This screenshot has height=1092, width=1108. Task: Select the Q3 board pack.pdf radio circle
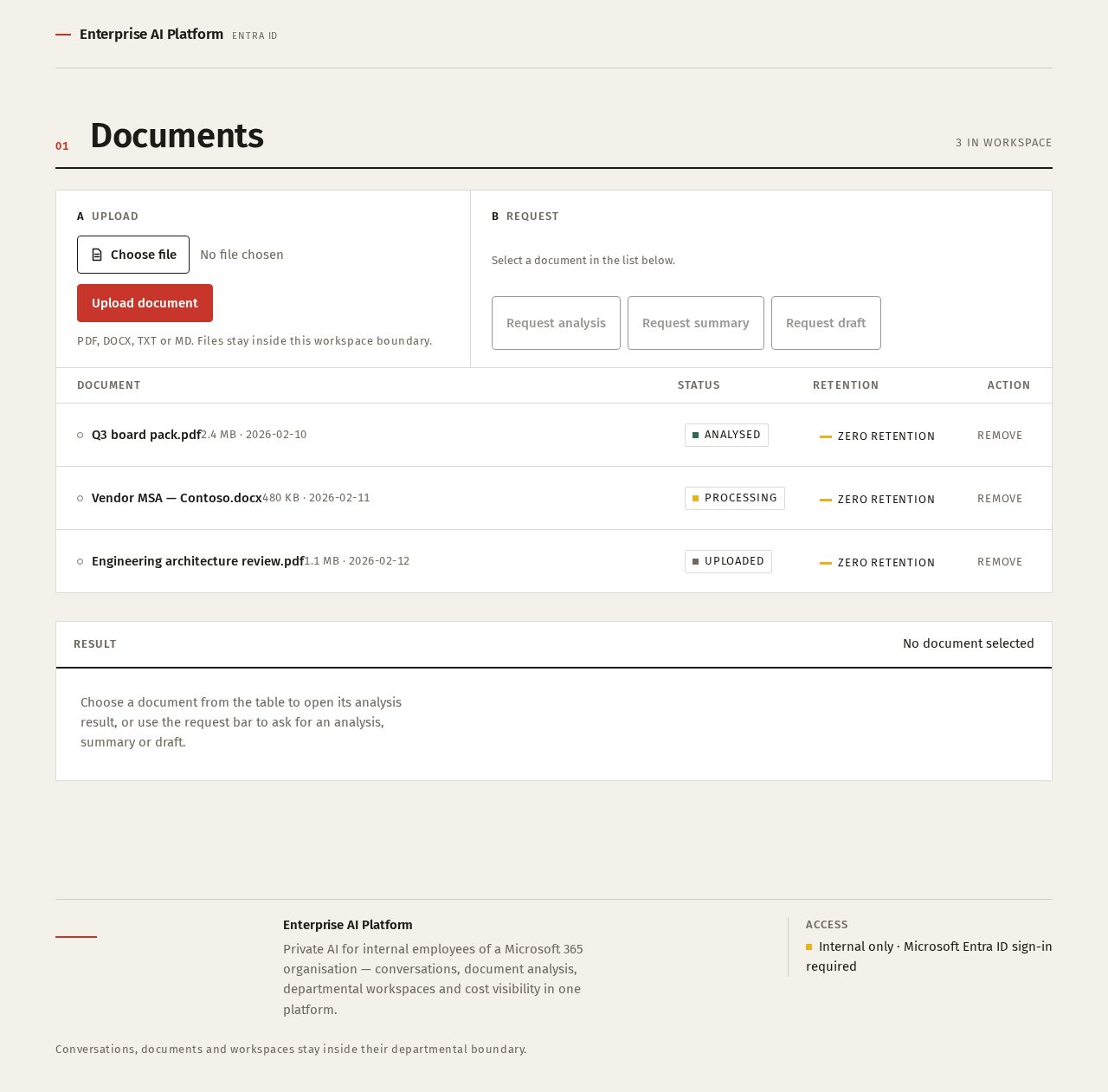(x=81, y=435)
